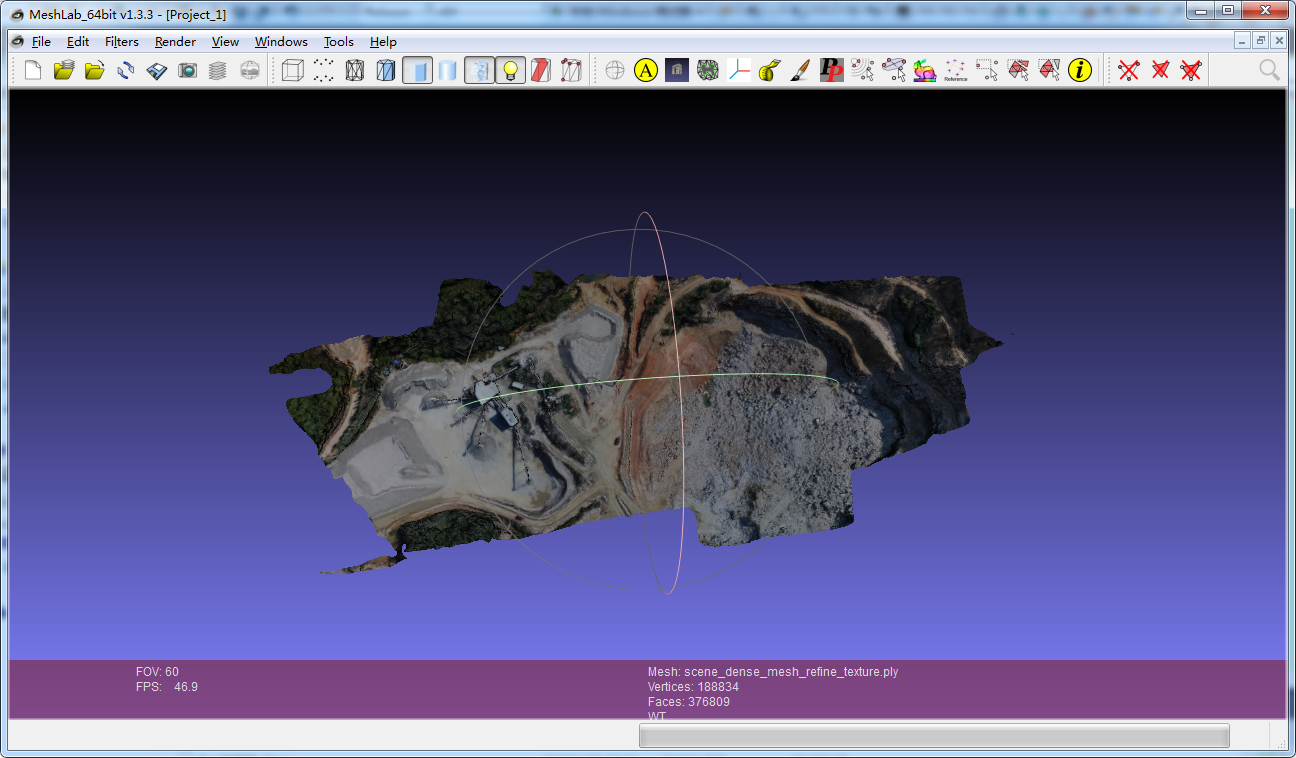Image resolution: width=1296 pixels, height=758 pixels.
Task: Show mesh info with the yellow i icon
Action: click(x=1078, y=70)
